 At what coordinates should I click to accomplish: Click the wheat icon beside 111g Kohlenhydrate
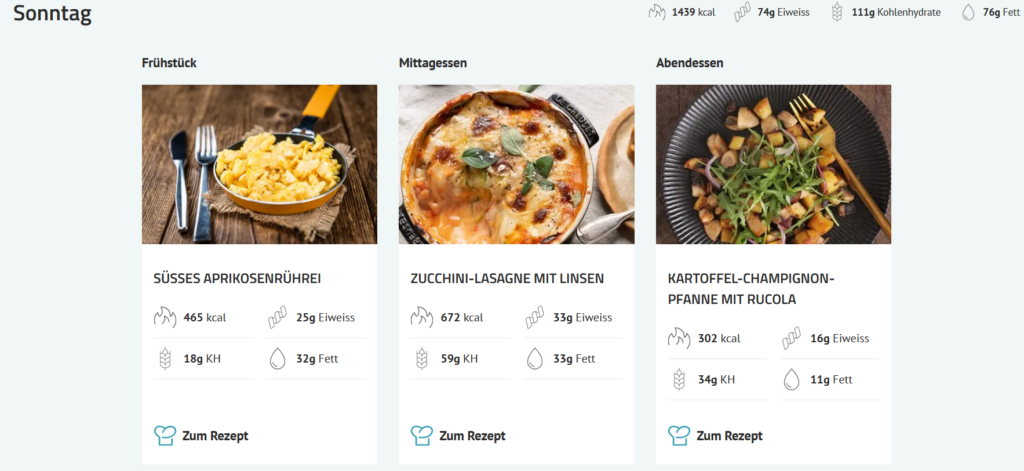click(x=836, y=13)
